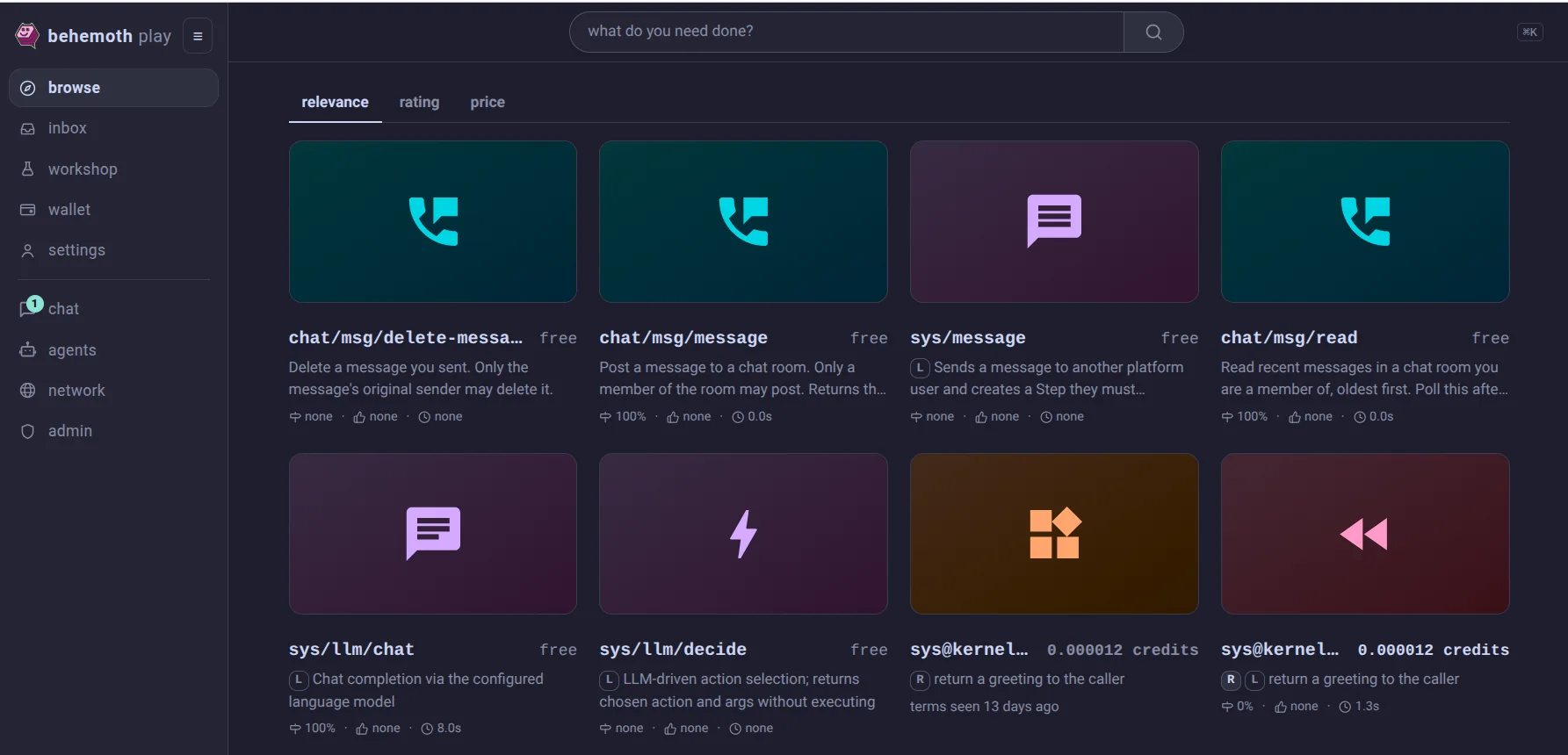1568x755 pixels.
Task: Click the sys/llm/decide title
Action: pos(673,650)
